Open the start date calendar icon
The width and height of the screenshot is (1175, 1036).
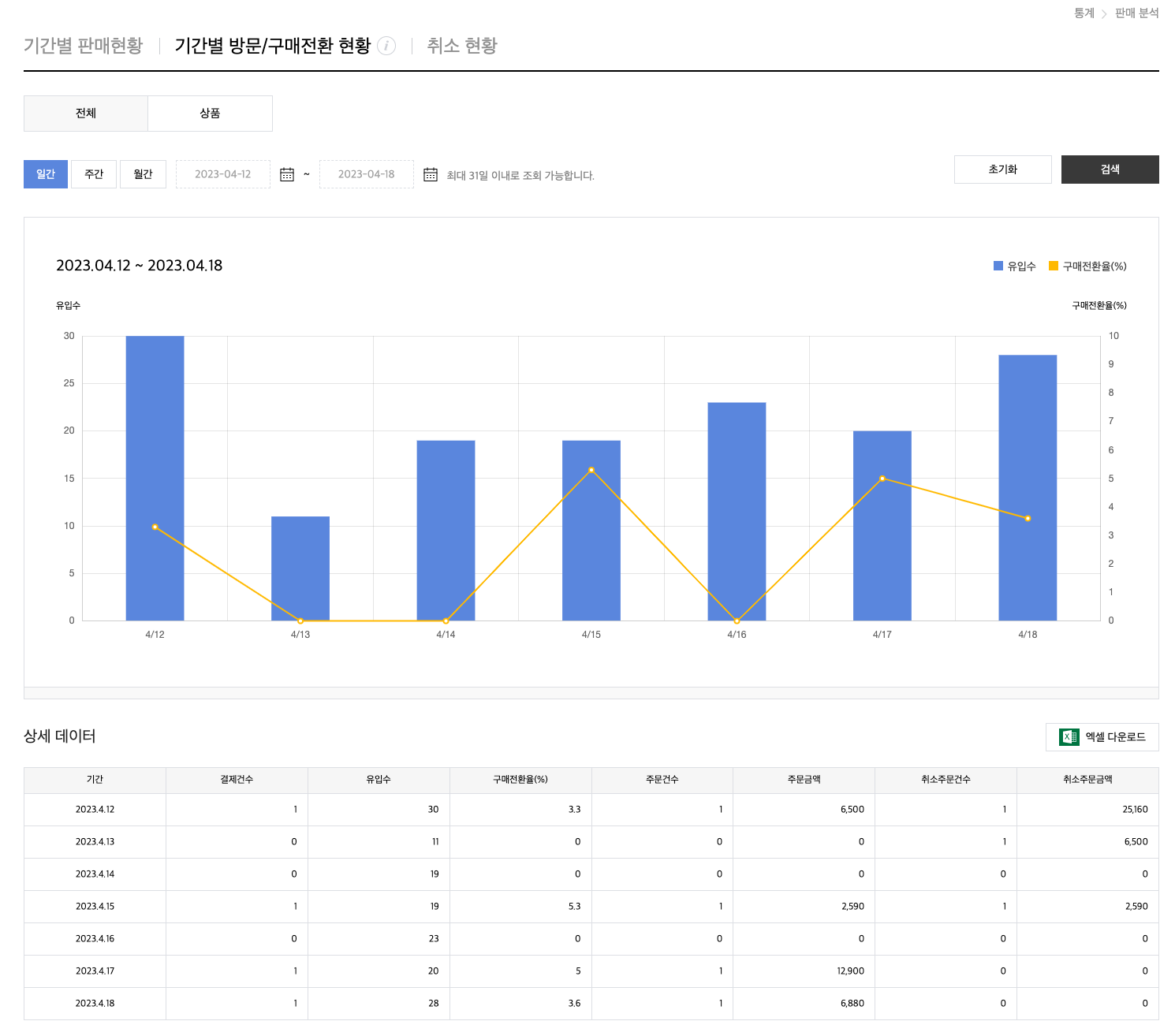(287, 174)
